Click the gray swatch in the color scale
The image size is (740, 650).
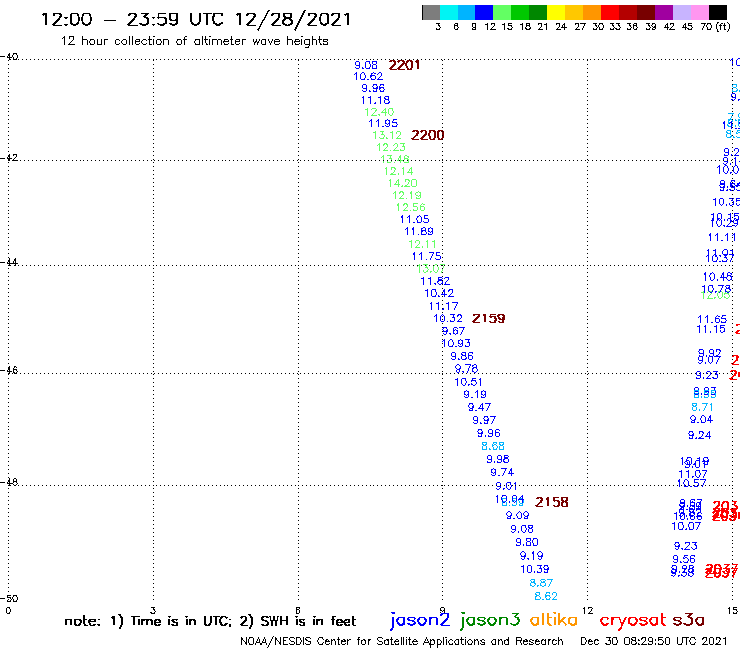click(431, 12)
